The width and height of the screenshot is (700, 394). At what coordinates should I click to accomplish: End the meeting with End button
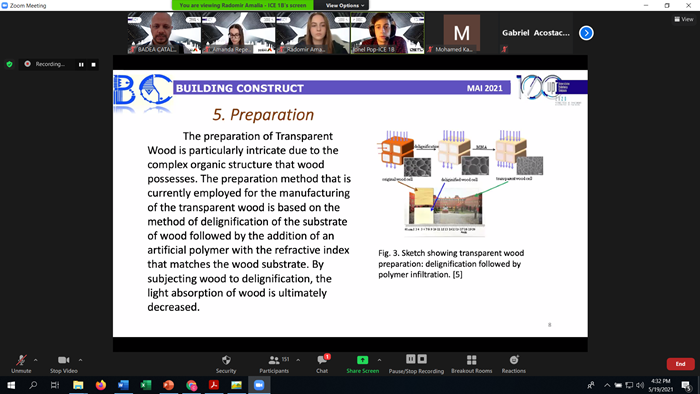(x=680, y=364)
